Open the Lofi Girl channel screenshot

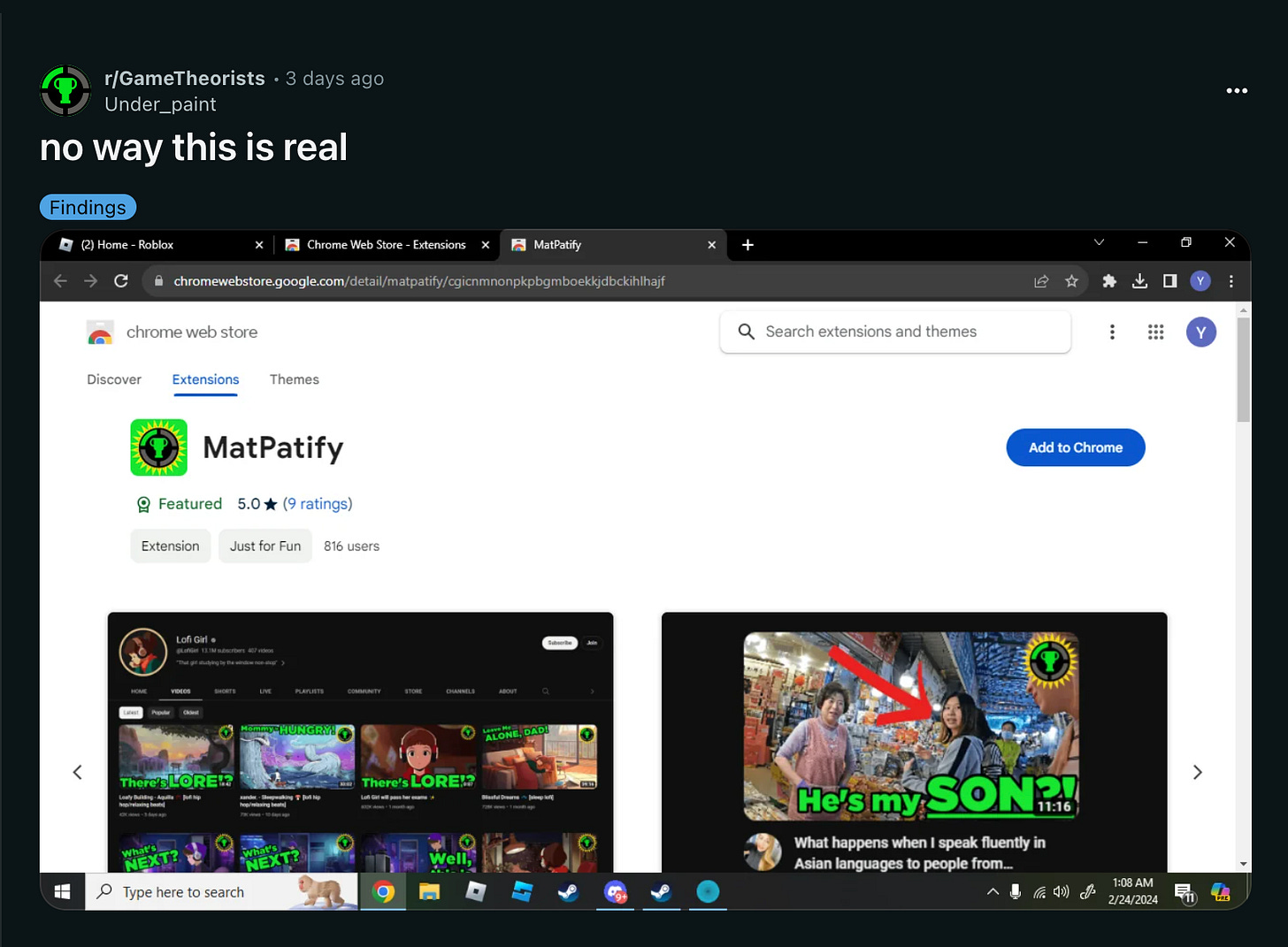pyautogui.click(x=360, y=742)
